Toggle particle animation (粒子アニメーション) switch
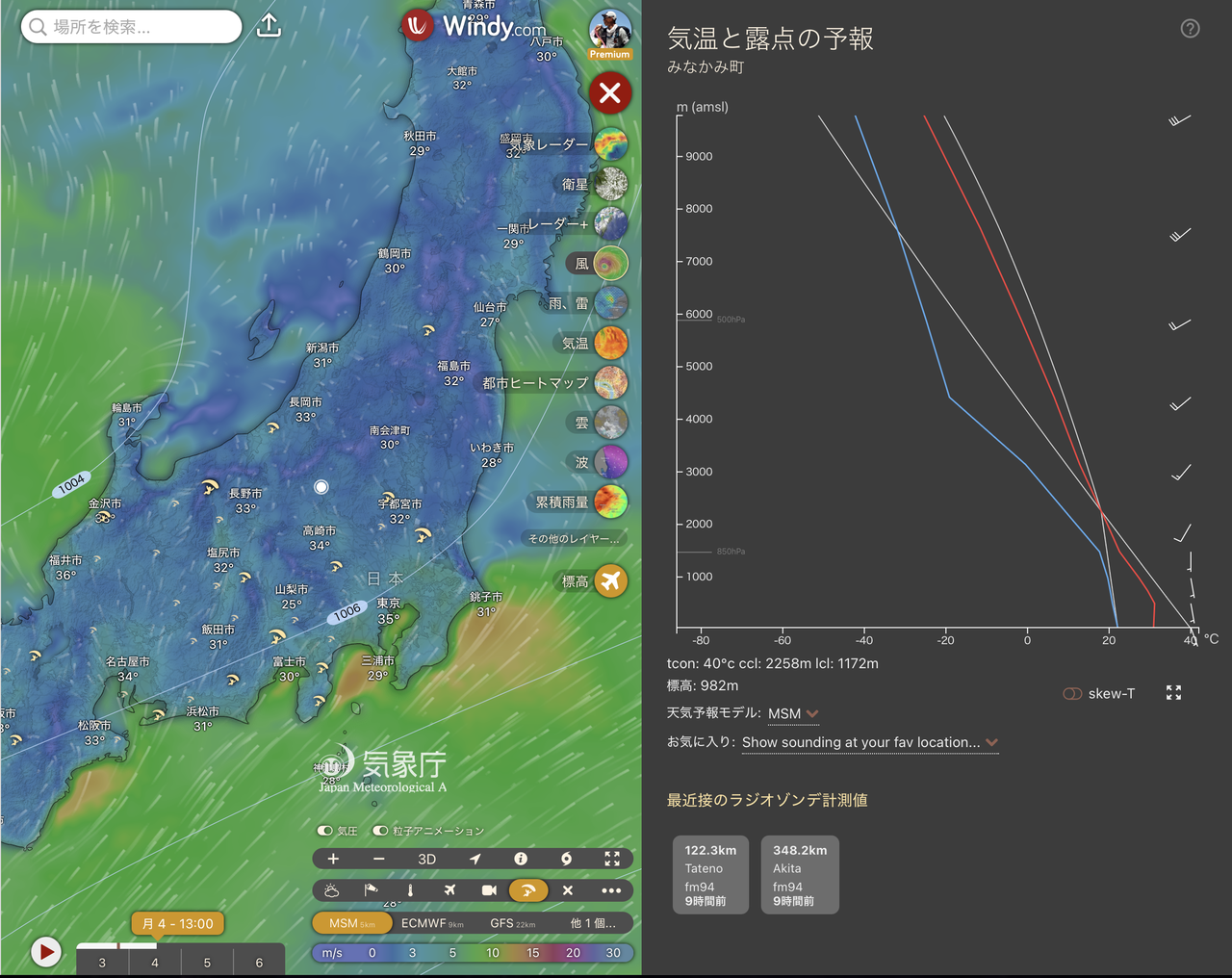This screenshot has width=1232, height=978. coord(381,831)
